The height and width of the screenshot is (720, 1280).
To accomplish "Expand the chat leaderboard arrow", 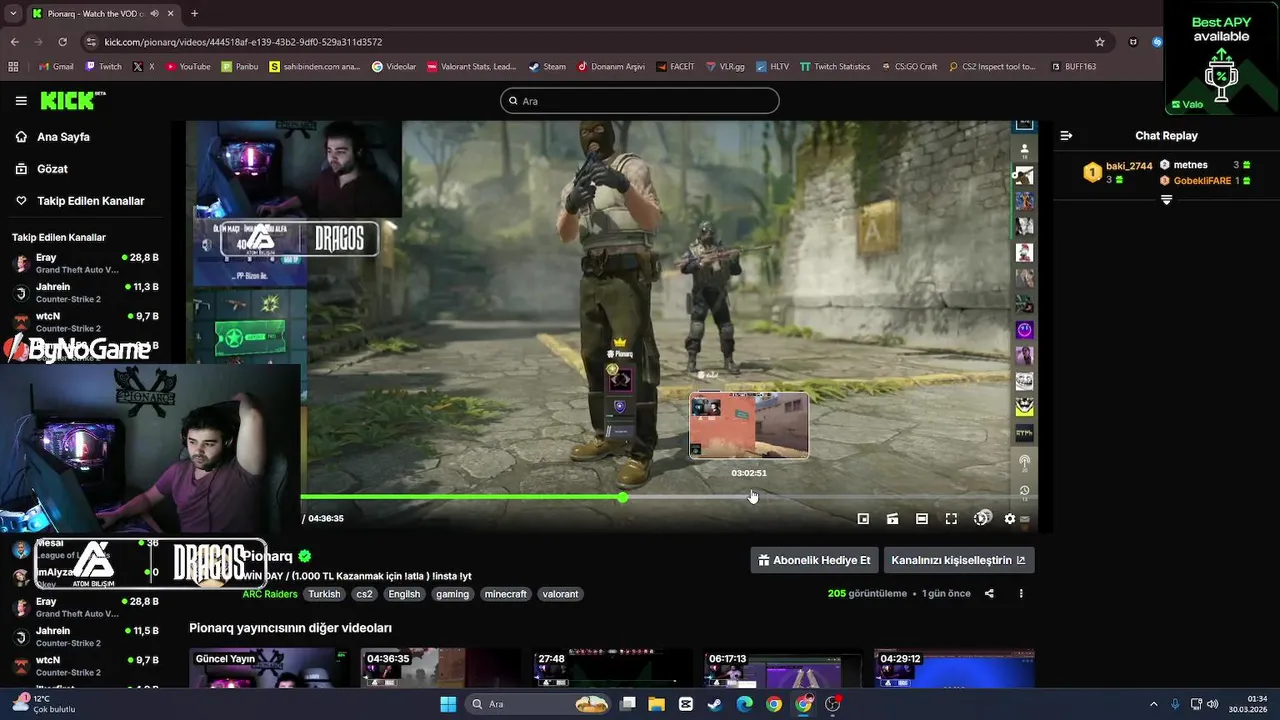I will click(x=1166, y=200).
